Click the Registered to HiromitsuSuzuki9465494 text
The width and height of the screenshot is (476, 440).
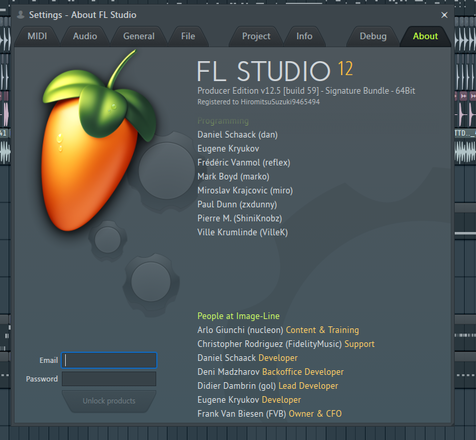click(258, 102)
